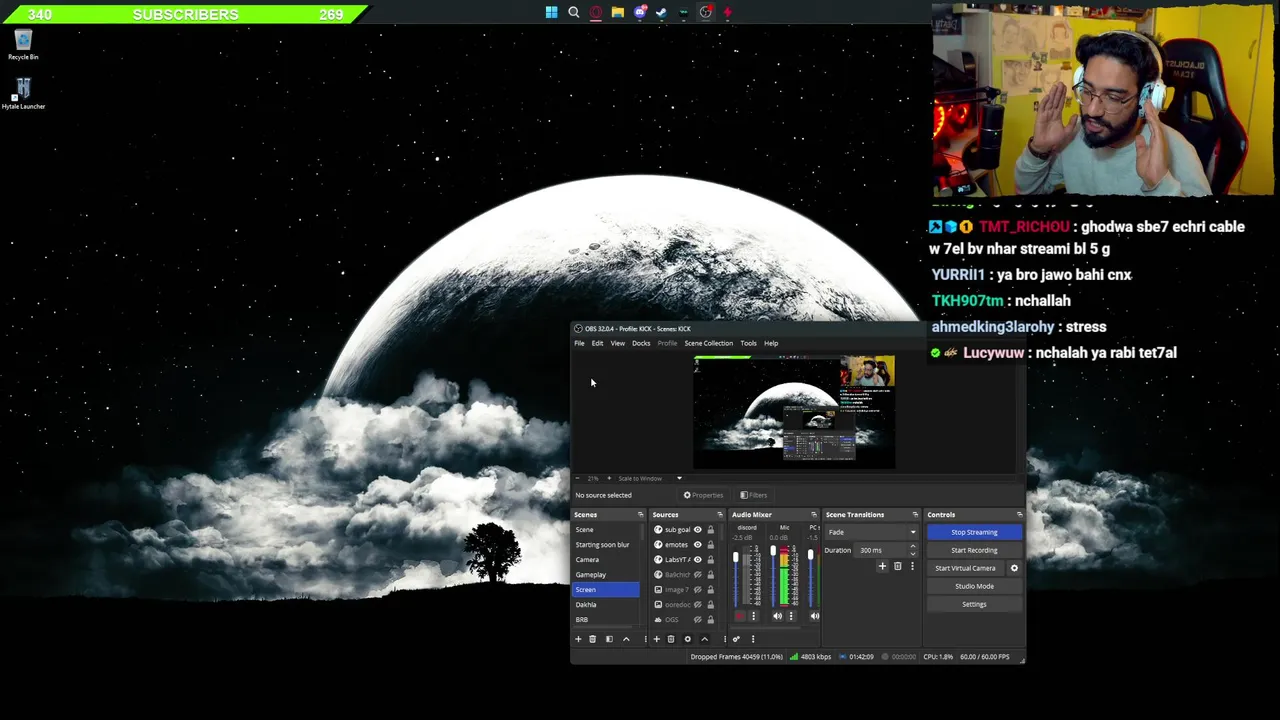Pop out the Scenes dock icon
Screen dimensions: 1280x720
tap(641, 515)
